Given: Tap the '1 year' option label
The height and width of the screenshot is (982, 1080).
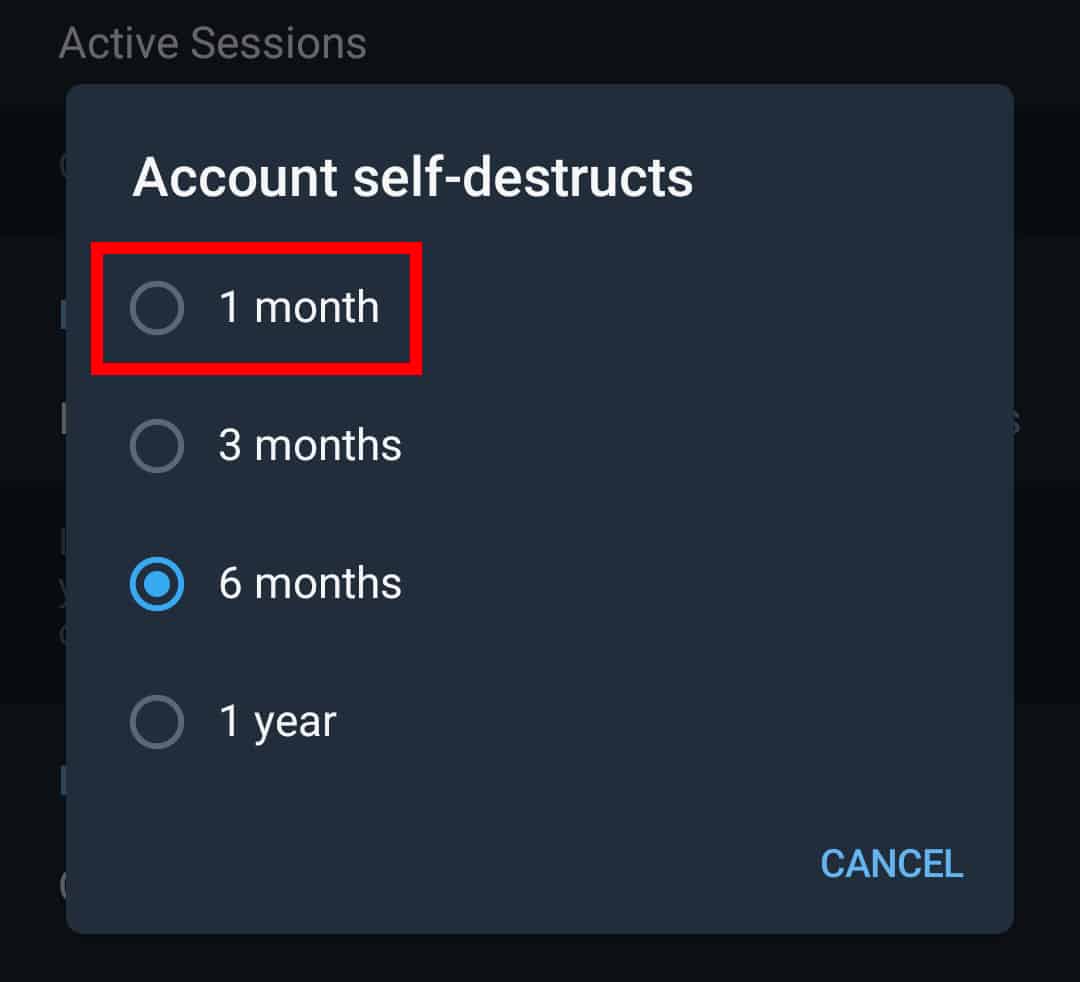Looking at the screenshot, I should click(278, 723).
